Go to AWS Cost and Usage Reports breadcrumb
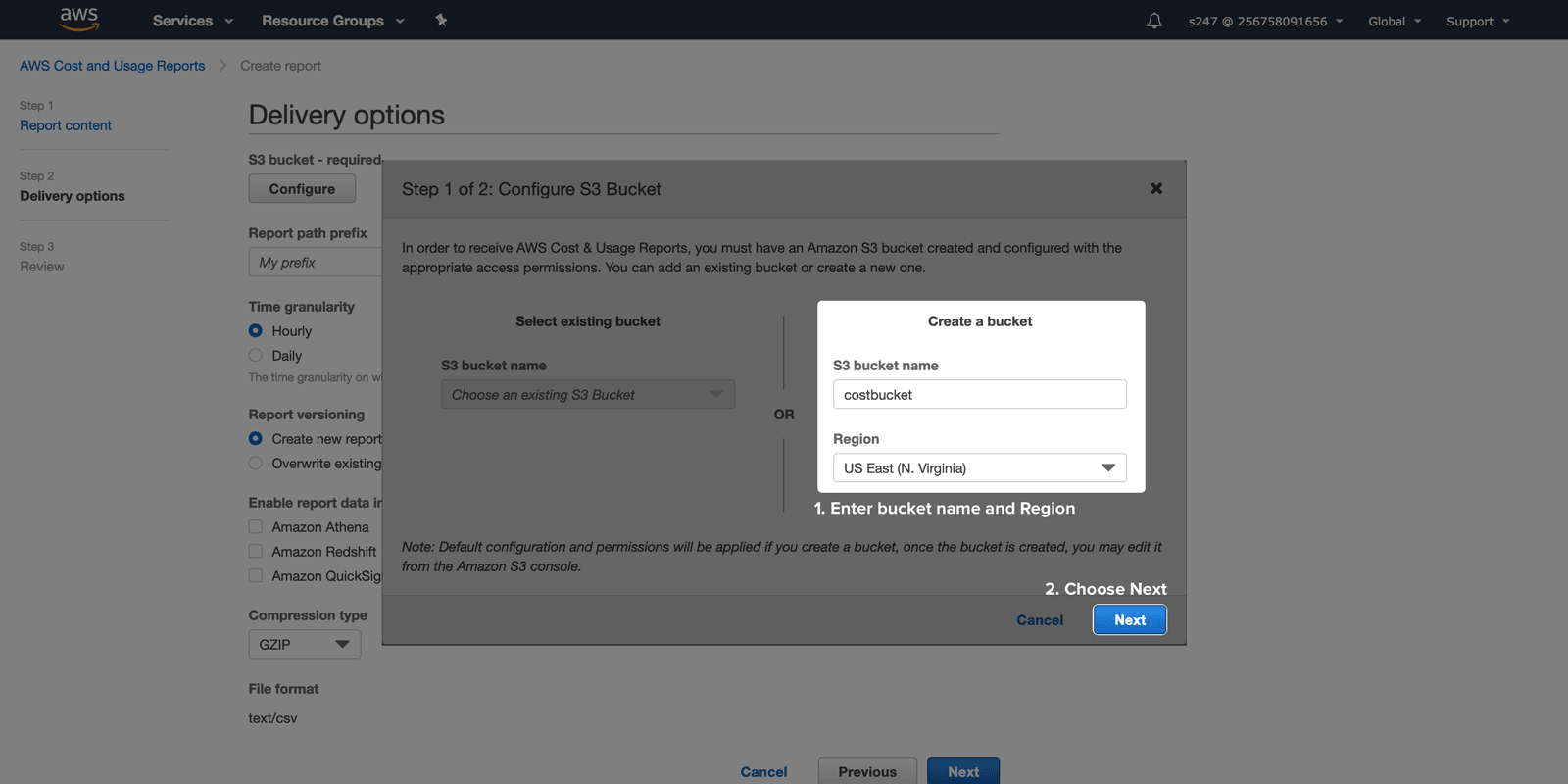The image size is (1568, 784). 113,66
